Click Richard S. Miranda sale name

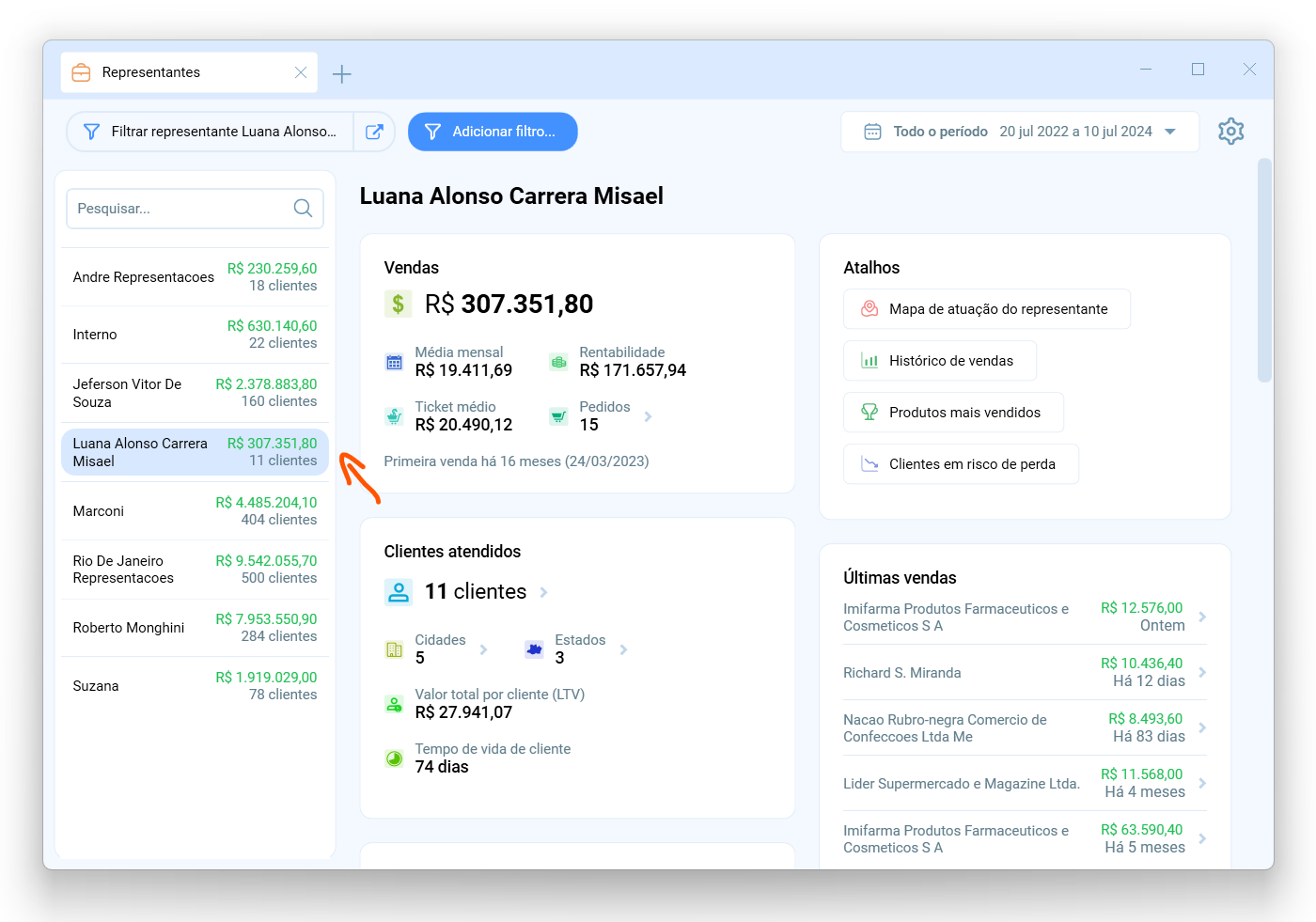point(902,673)
